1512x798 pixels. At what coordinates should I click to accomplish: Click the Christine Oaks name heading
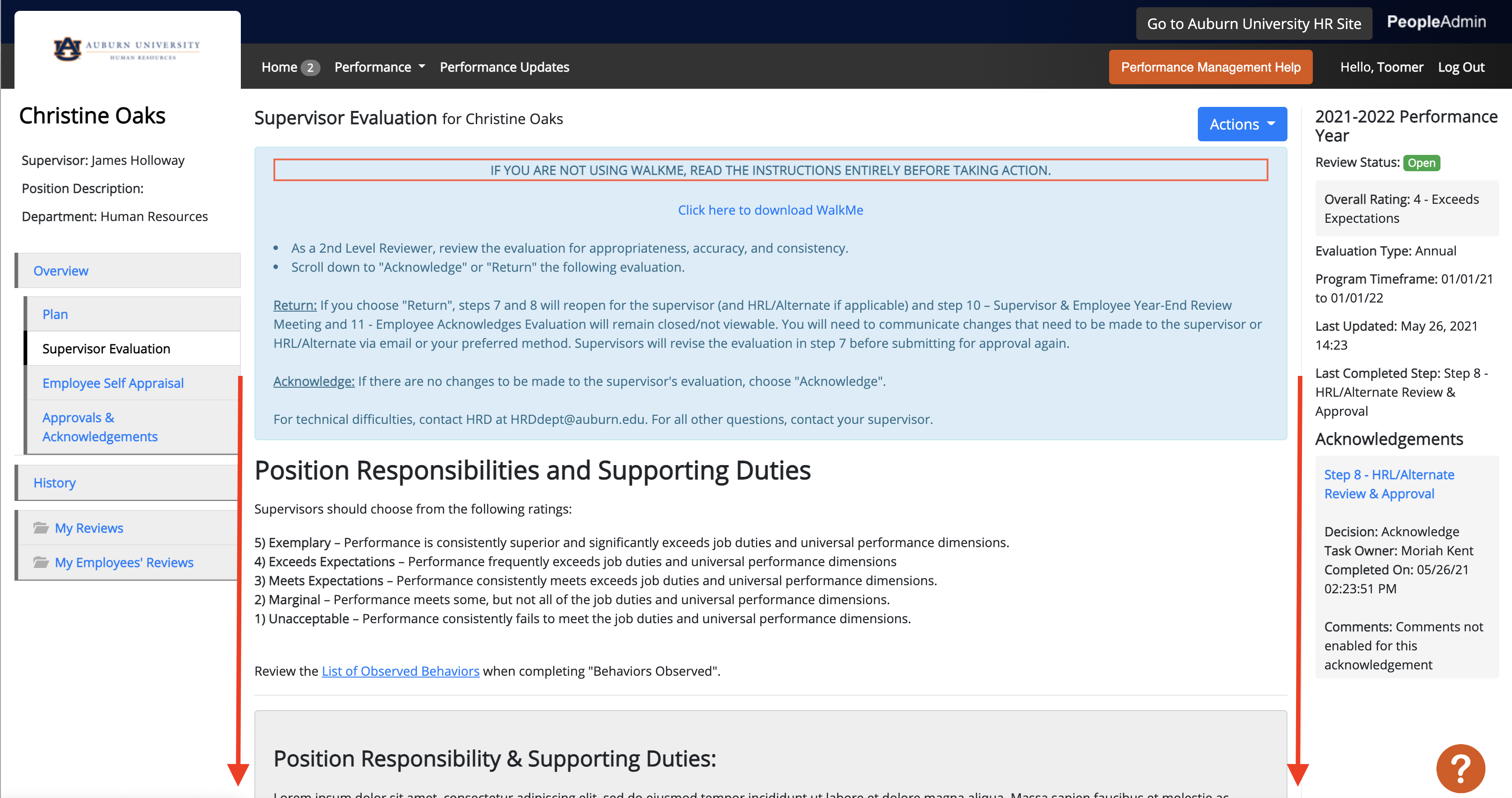point(92,116)
